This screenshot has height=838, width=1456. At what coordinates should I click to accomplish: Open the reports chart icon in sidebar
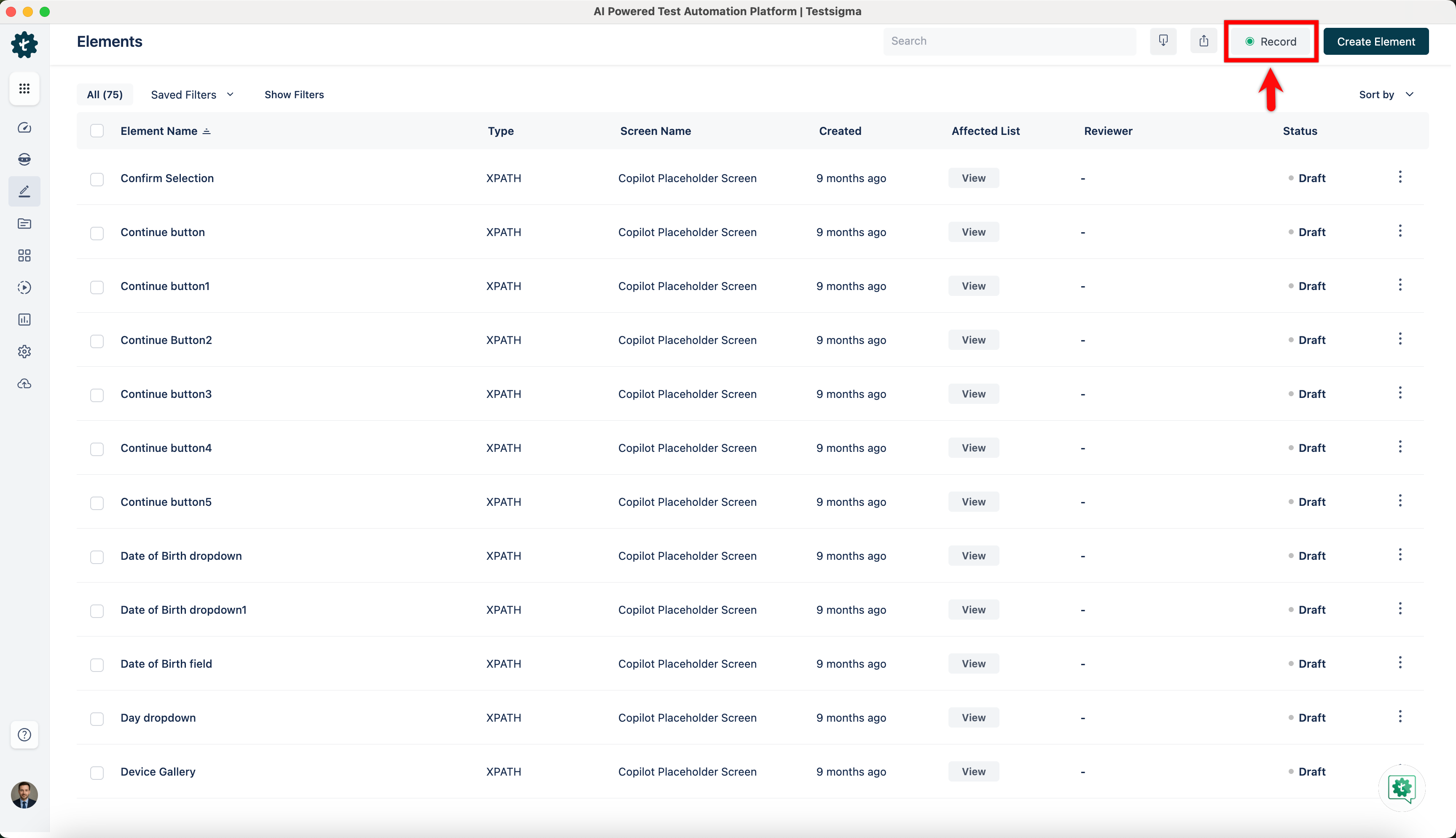[x=24, y=320]
